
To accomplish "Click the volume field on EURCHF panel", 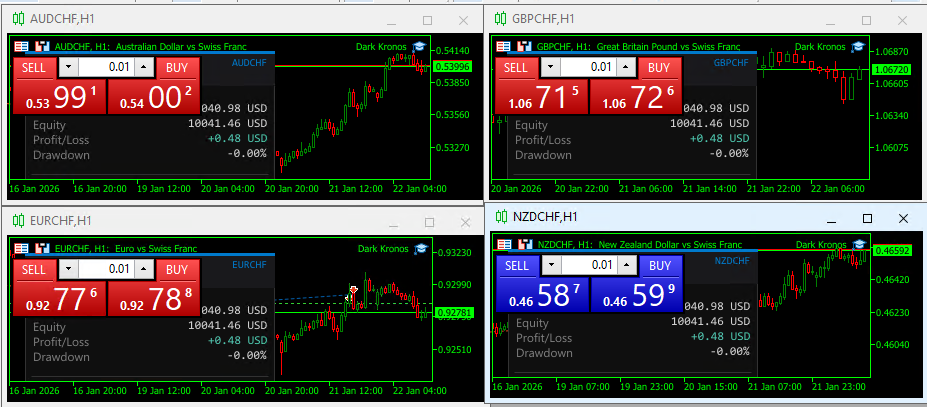I will tap(106, 269).
